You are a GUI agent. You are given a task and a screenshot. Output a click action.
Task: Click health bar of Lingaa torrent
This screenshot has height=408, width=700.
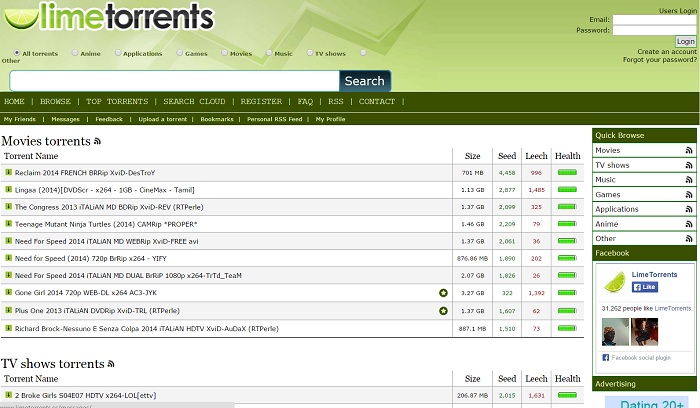click(x=567, y=190)
